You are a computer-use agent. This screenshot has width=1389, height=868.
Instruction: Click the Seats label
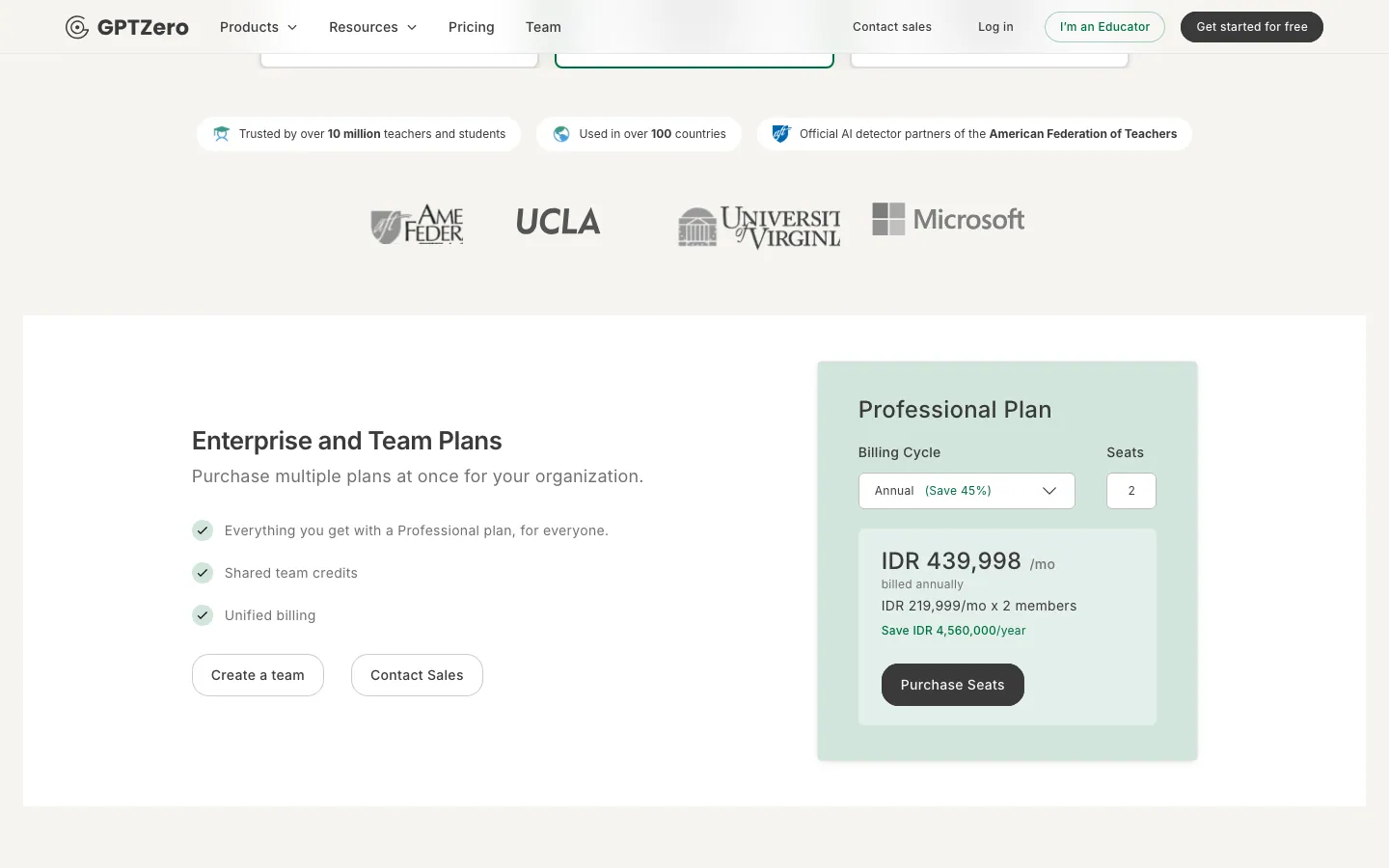click(1125, 452)
